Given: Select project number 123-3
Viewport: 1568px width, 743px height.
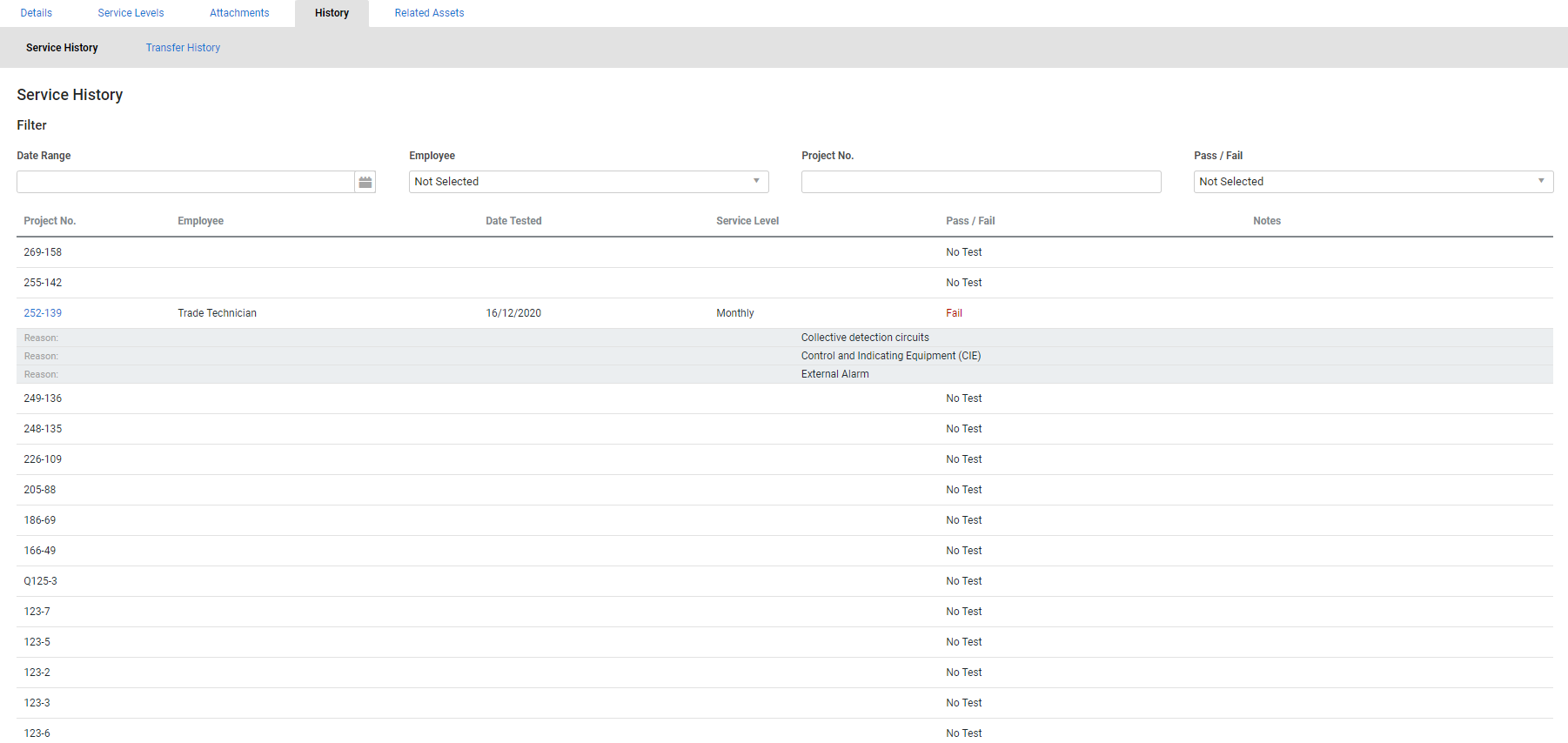Looking at the screenshot, I should [x=37, y=703].
